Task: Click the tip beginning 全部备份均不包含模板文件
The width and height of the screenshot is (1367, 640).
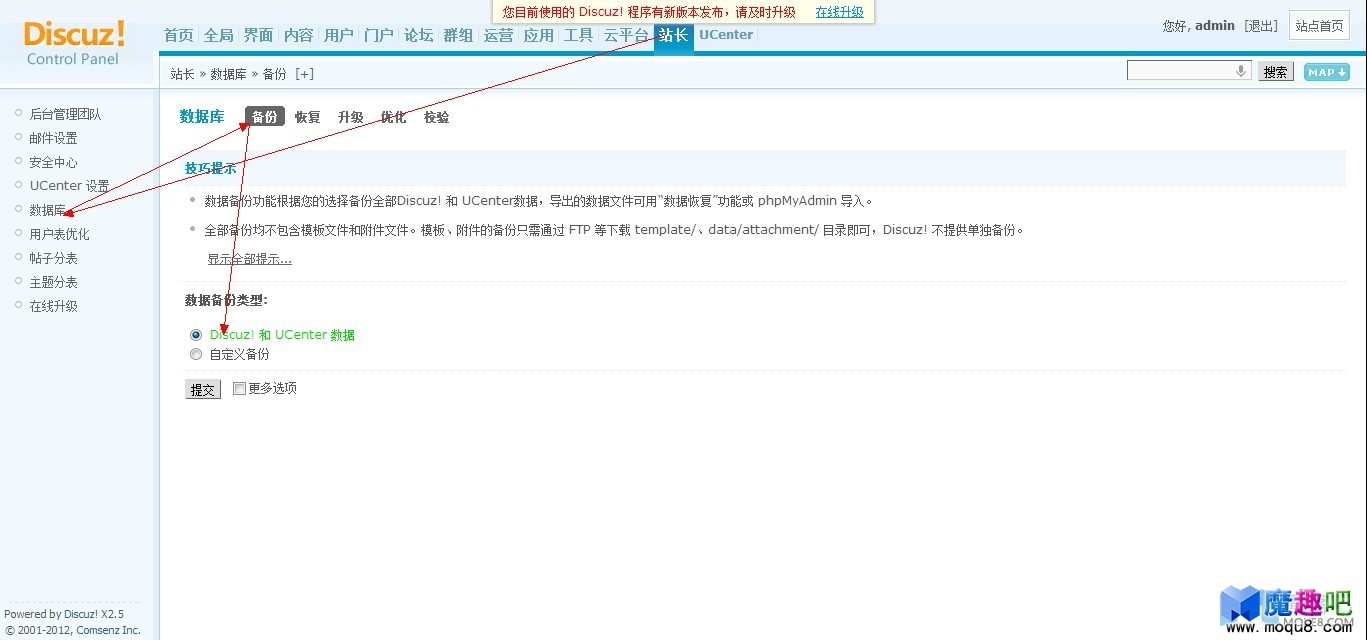Action: tap(614, 230)
